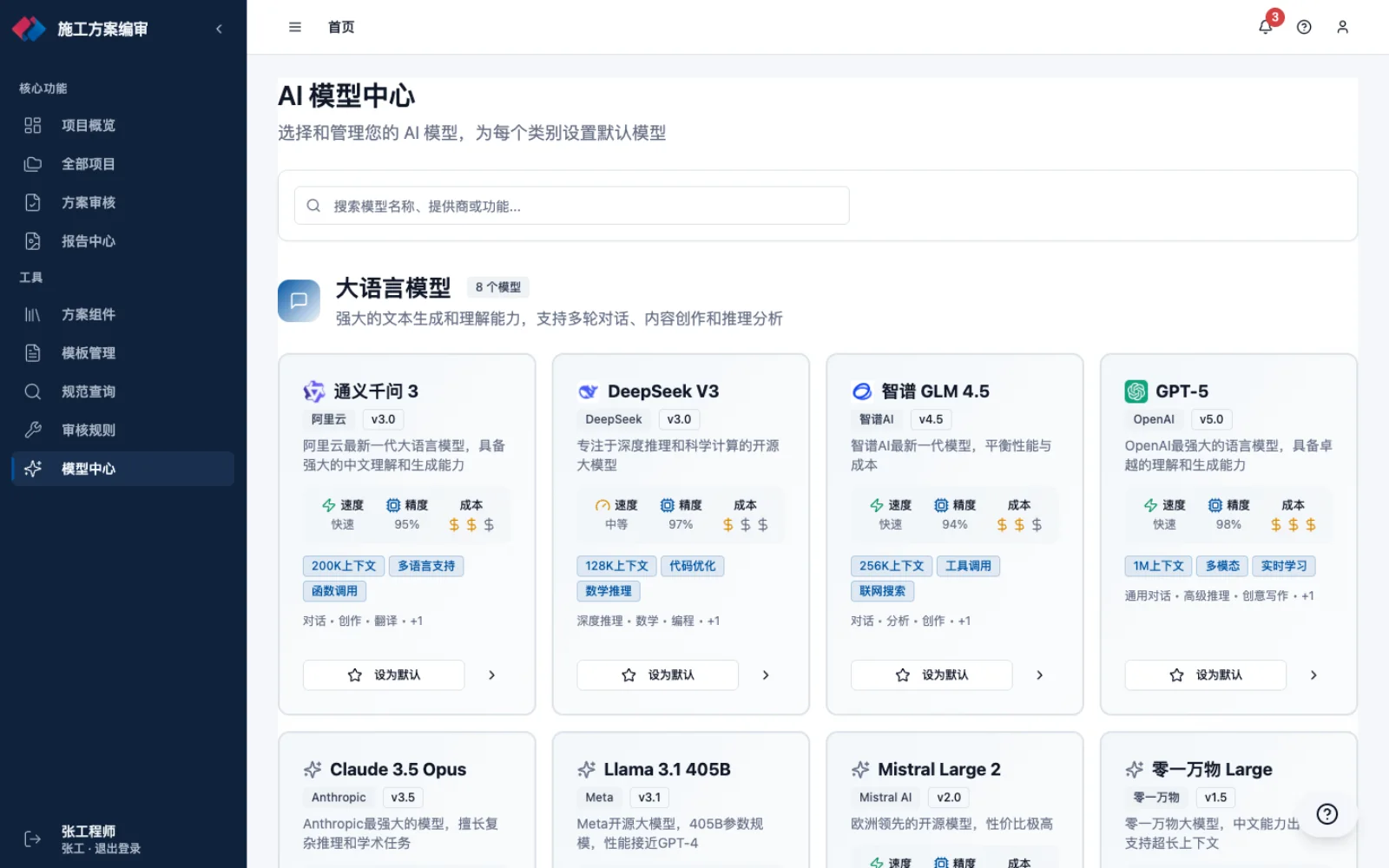
Task: Set 智谱 GLM 4.5 as default
Action: [x=931, y=674]
